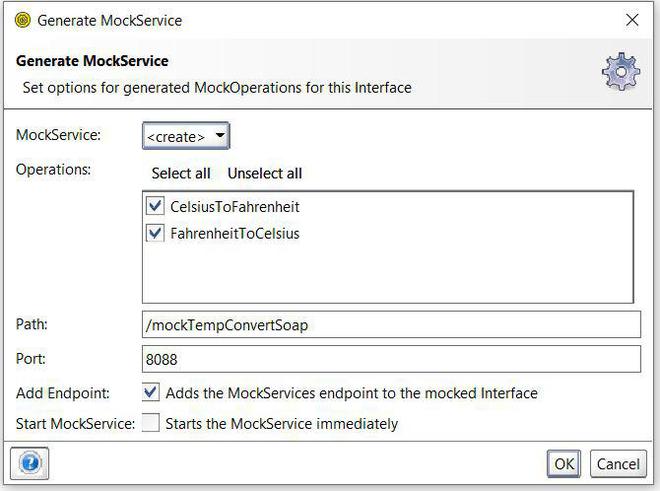
Task: Click the help question mark icon
Action: [x=30, y=463]
